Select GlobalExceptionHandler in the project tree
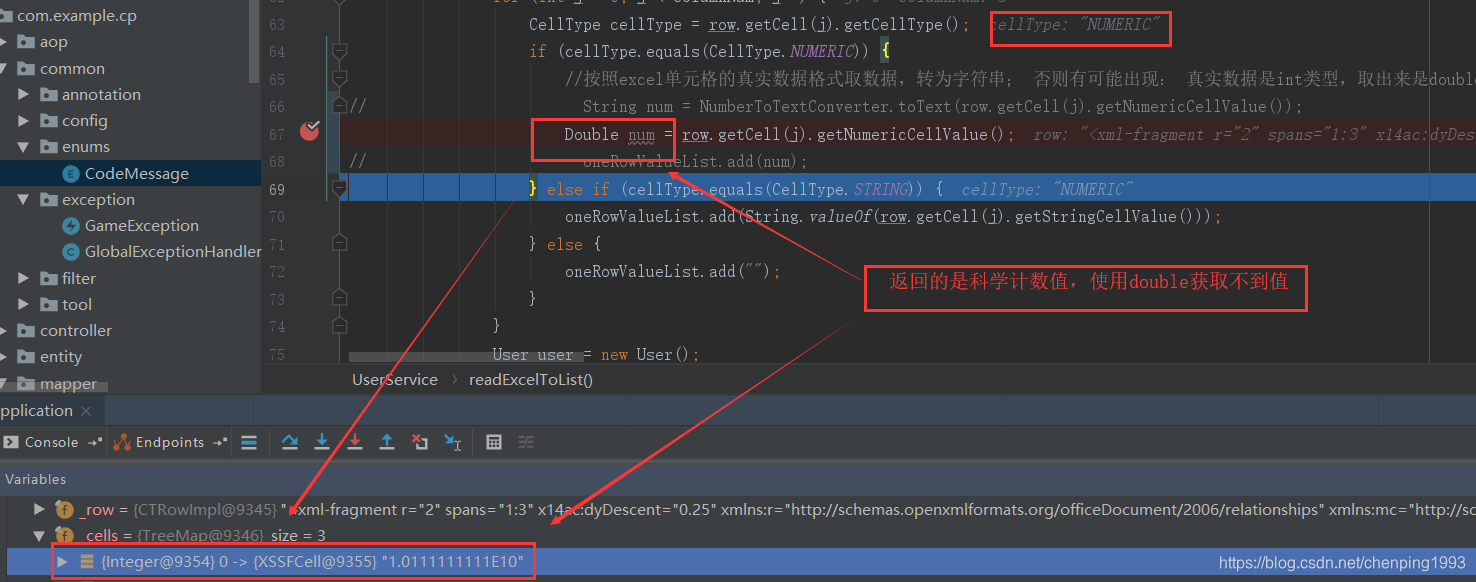 (173, 252)
